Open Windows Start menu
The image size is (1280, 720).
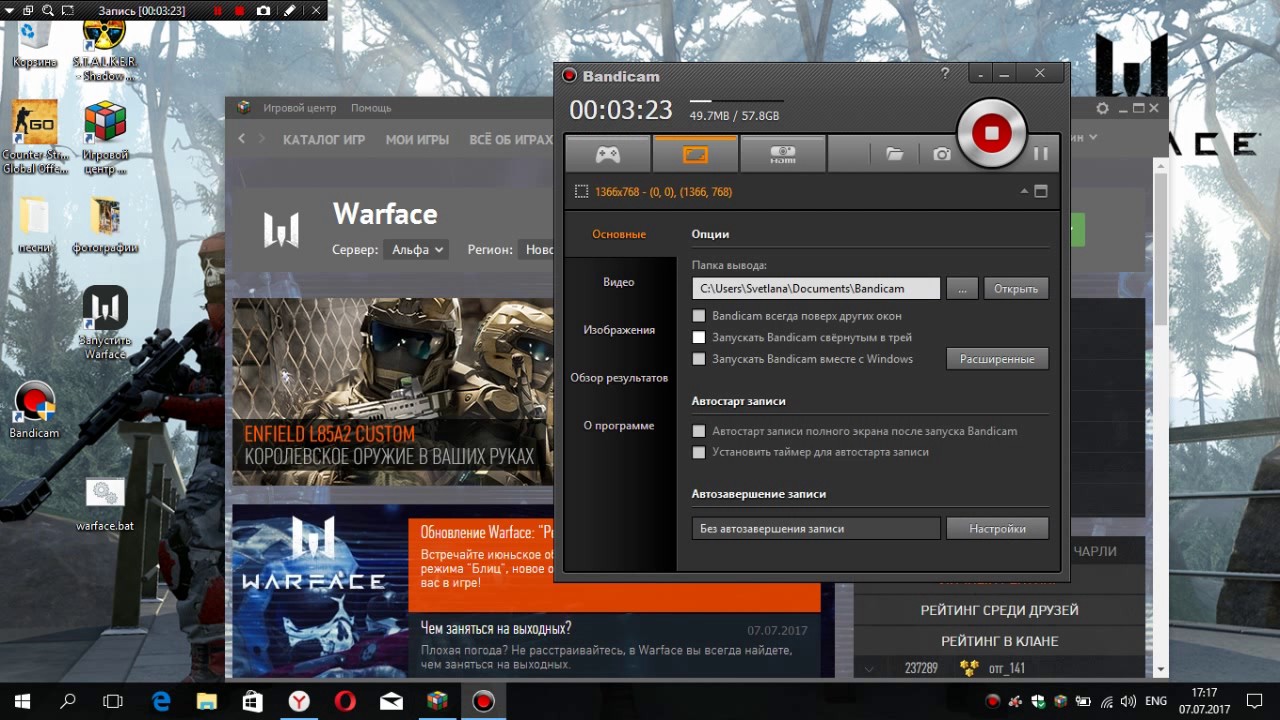[x=22, y=701]
